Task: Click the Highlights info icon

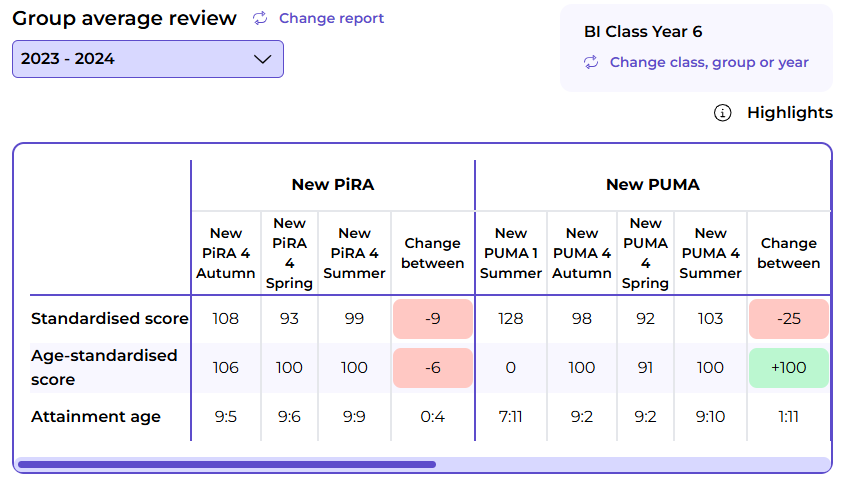Action: click(723, 113)
